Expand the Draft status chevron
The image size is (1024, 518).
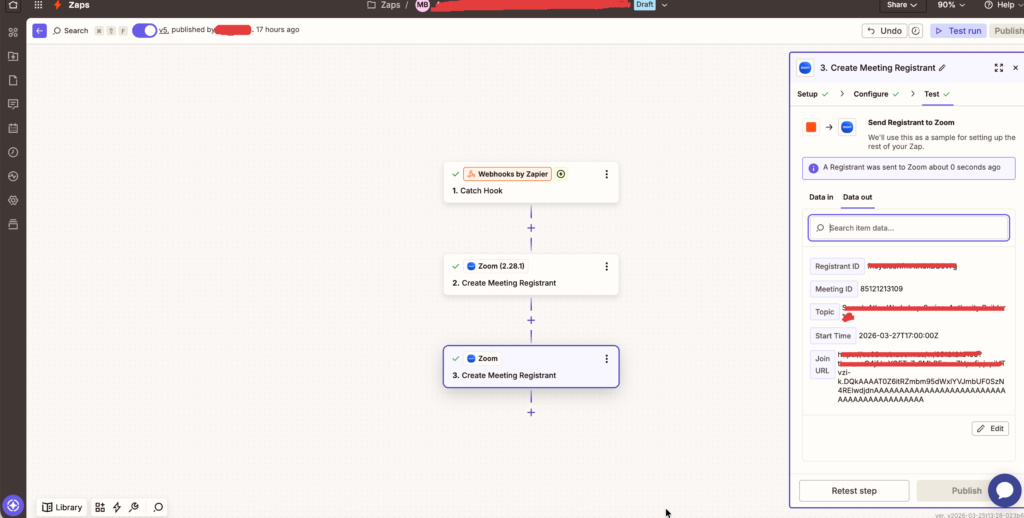(x=665, y=5)
